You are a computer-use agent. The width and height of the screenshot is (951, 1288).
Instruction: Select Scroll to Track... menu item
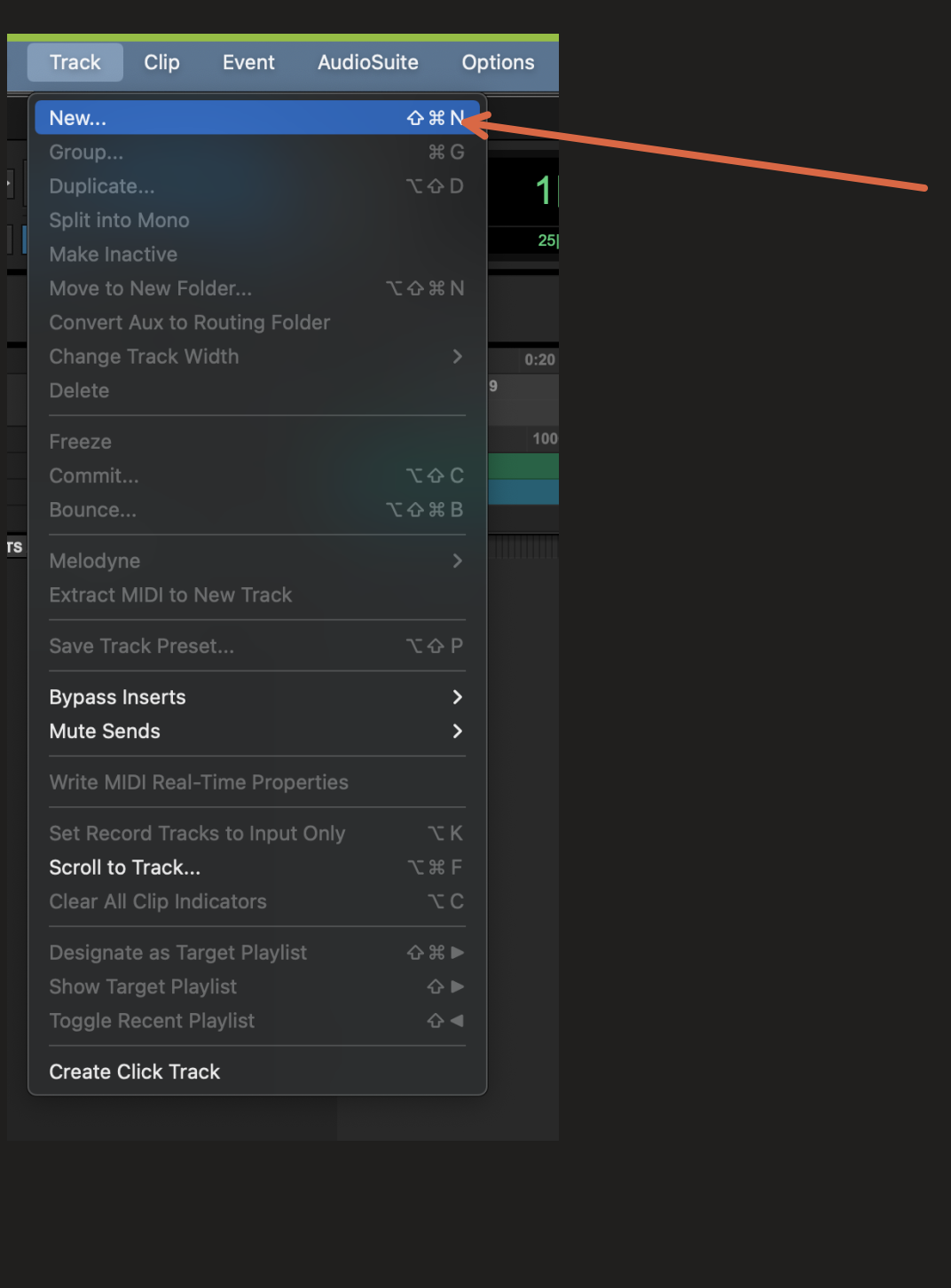point(125,868)
